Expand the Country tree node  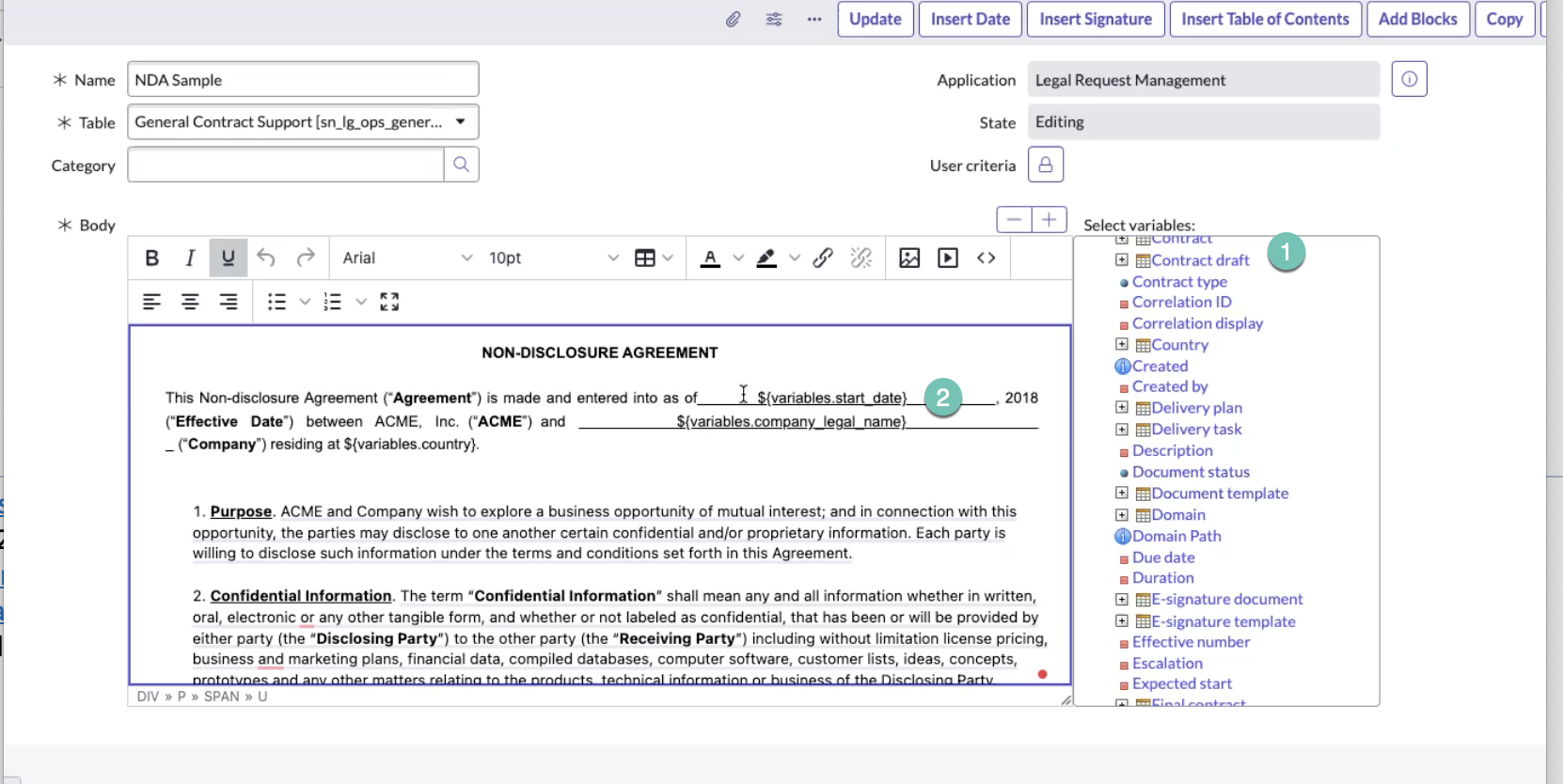pos(1122,344)
